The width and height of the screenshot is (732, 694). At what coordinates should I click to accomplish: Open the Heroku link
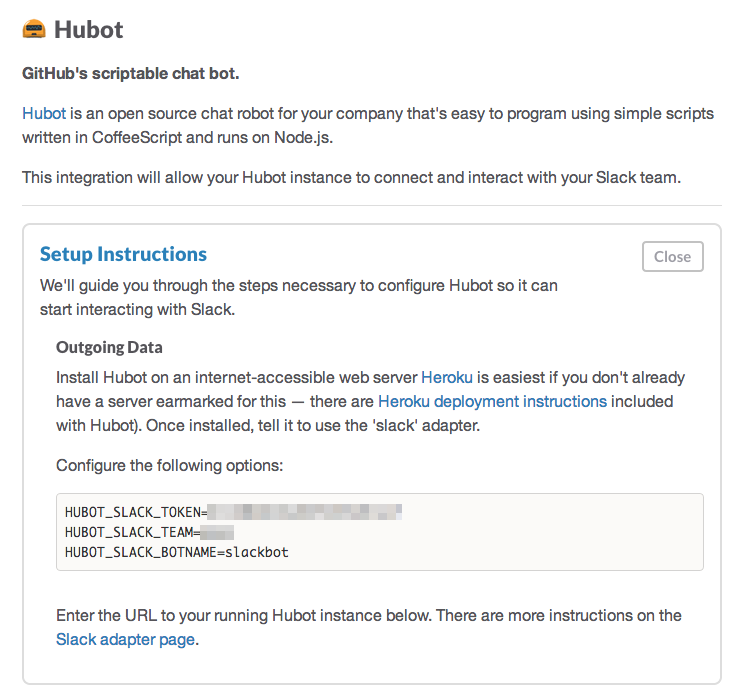click(x=447, y=377)
